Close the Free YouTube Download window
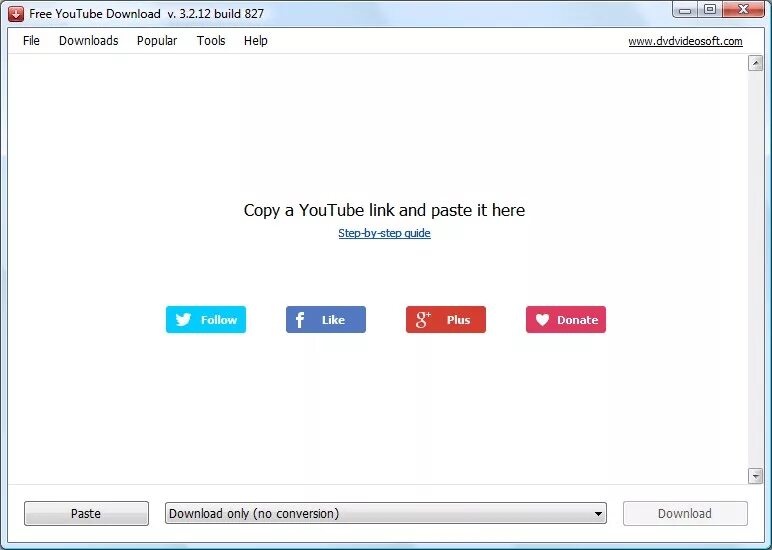Viewport: 772px width, 550px height. pos(743,10)
